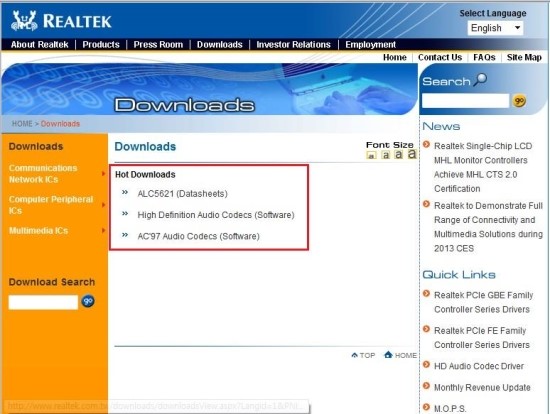The image size is (550, 414).
Task: Click the Site Map link
Action: pos(524,57)
